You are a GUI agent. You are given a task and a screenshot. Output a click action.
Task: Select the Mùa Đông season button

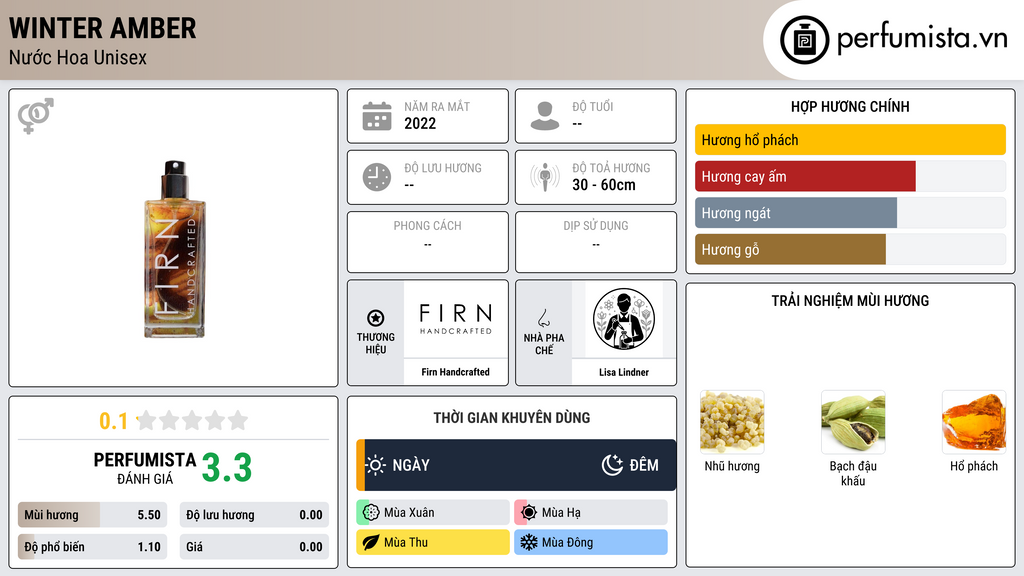point(591,542)
